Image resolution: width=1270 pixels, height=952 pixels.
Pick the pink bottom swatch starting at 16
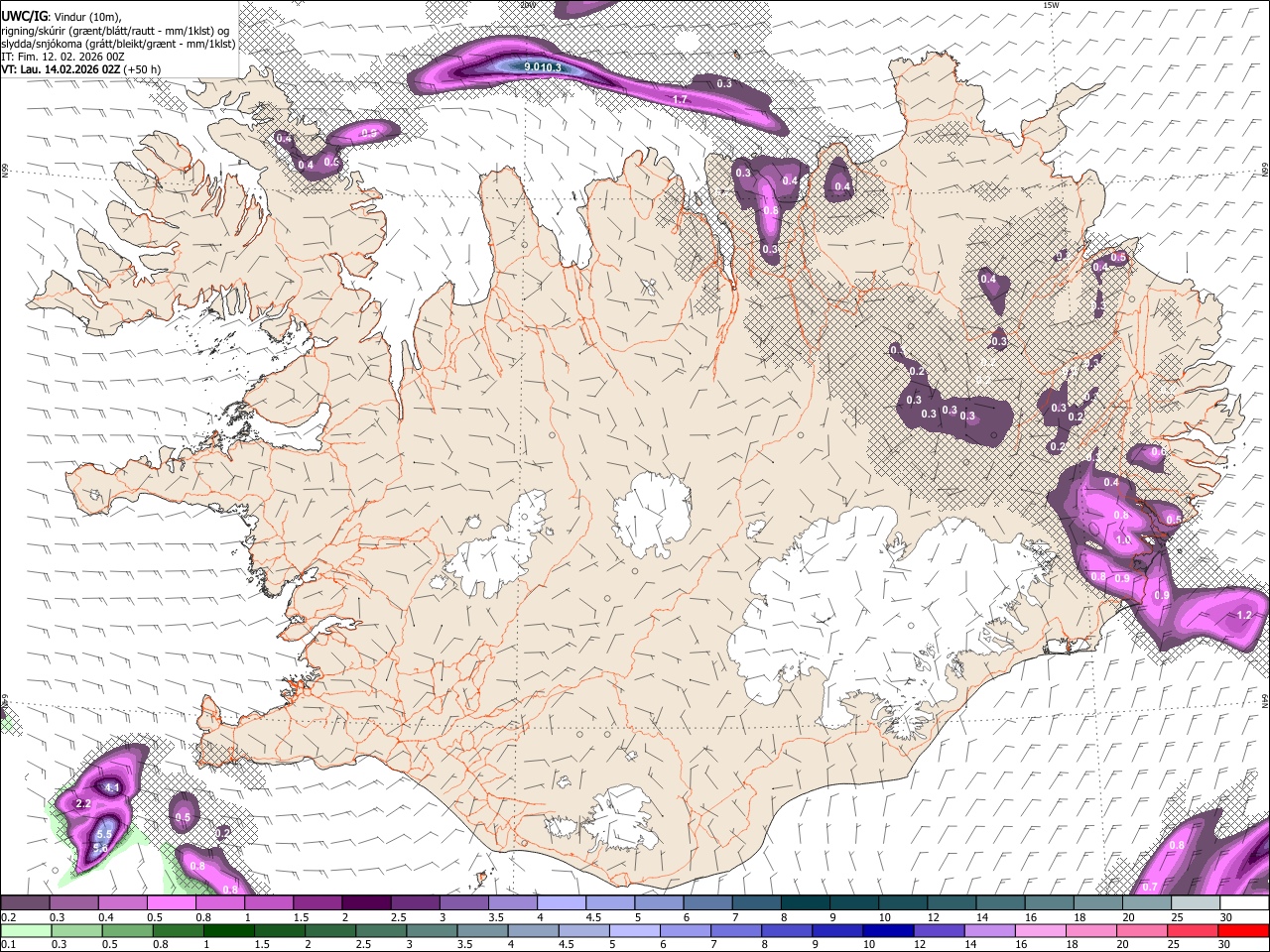(1041, 930)
